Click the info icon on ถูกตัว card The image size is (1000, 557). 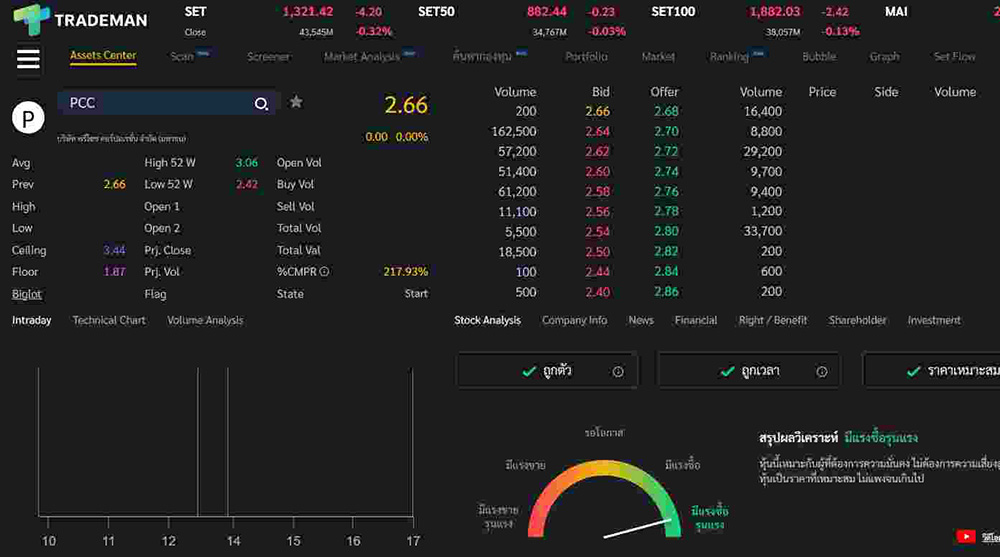click(x=618, y=371)
